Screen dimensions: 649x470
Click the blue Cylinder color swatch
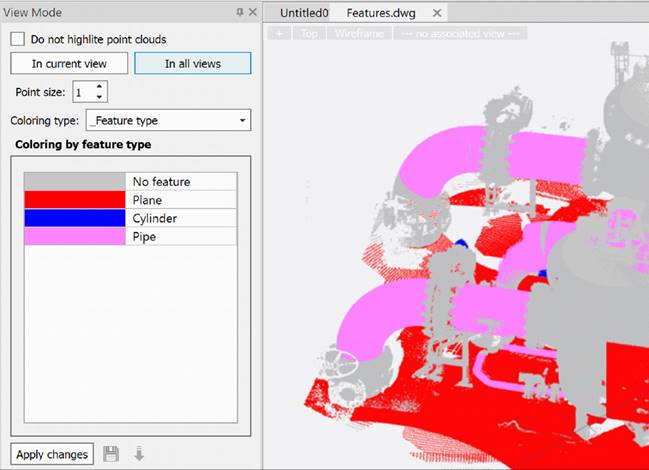(x=75, y=218)
